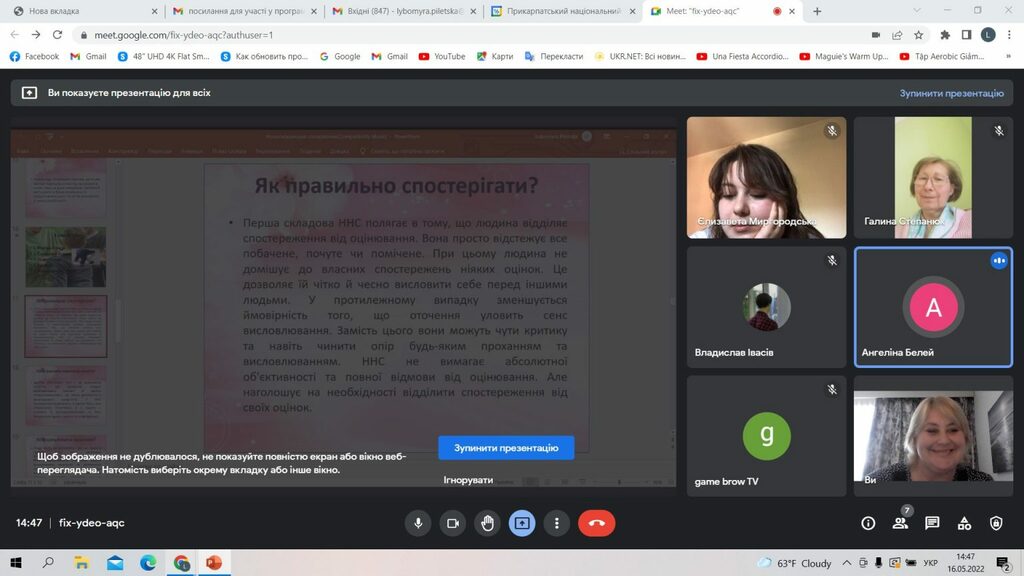Click the present screen icon
The image size is (1024, 576).
pyautogui.click(x=522, y=523)
